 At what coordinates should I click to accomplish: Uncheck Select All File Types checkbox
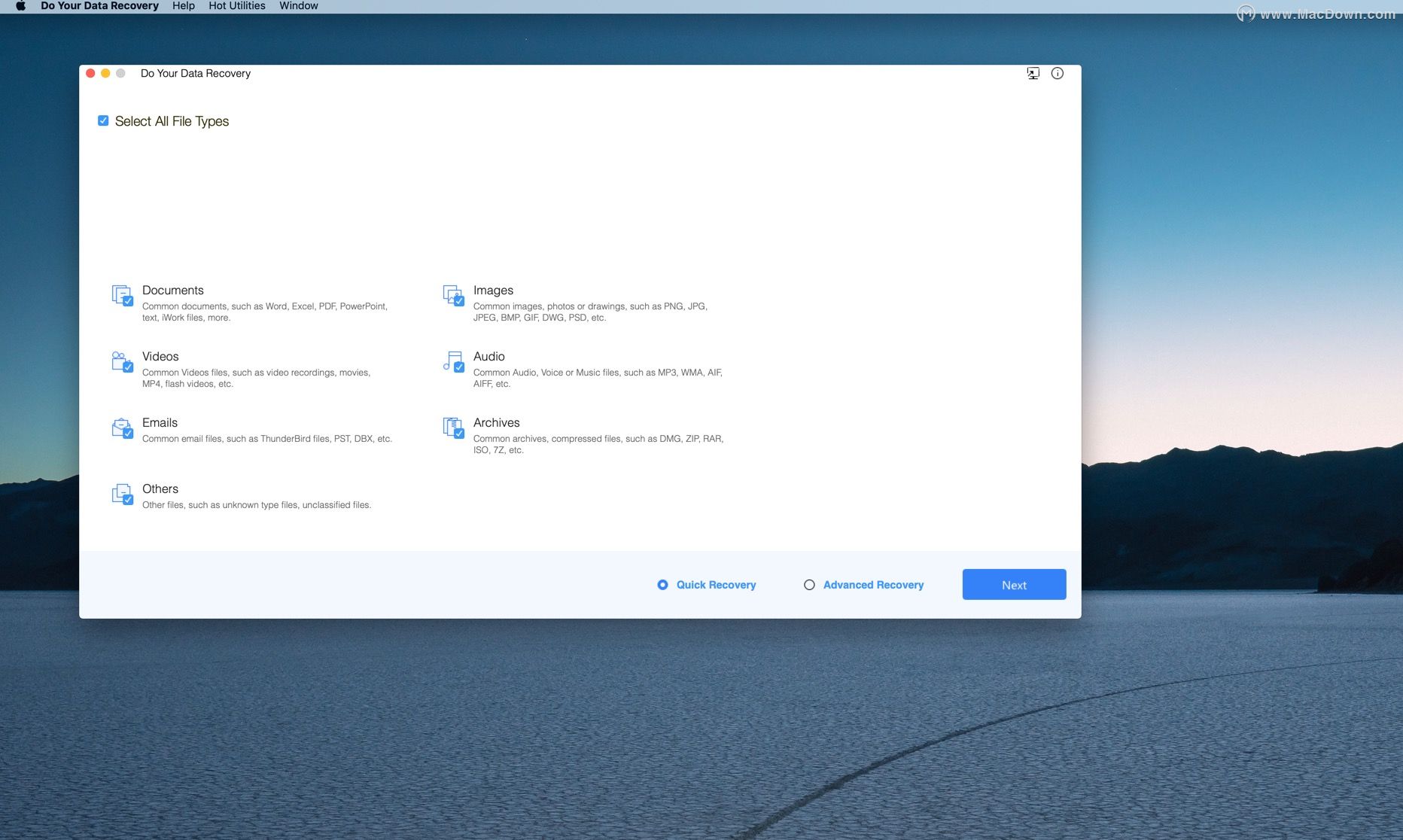tap(103, 120)
